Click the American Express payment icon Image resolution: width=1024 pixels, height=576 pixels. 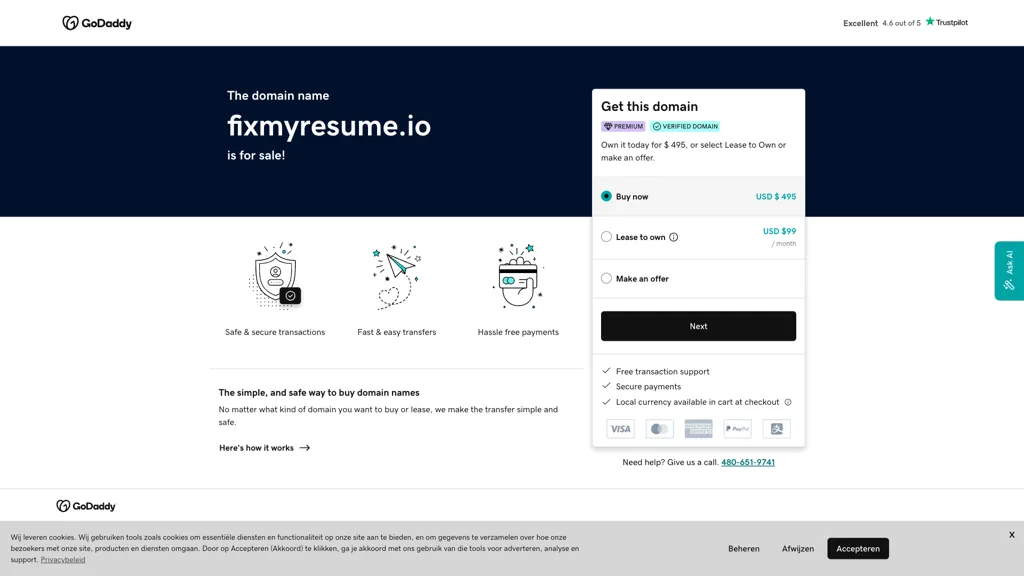coord(698,428)
